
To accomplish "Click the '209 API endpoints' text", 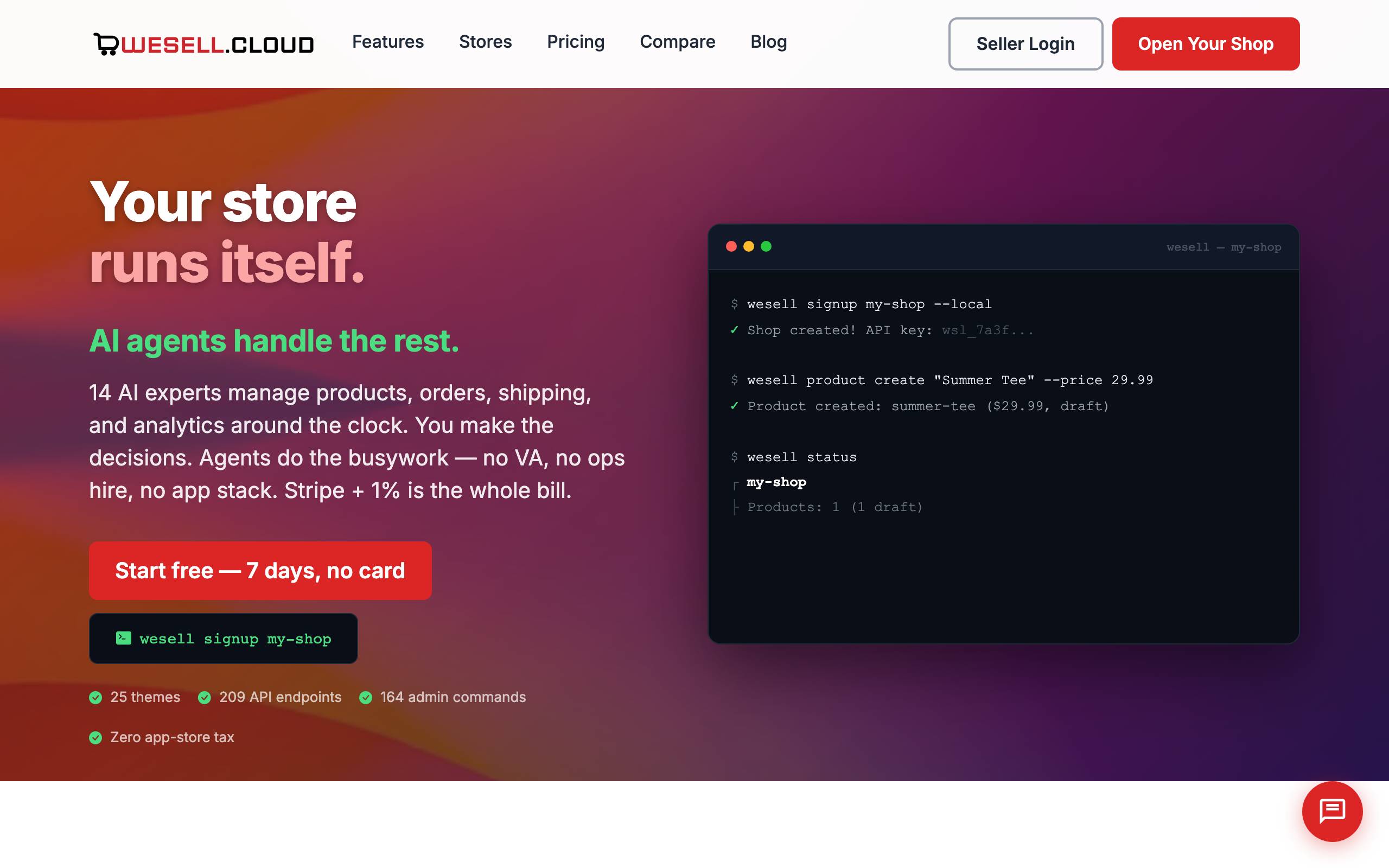I will [x=280, y=697].
